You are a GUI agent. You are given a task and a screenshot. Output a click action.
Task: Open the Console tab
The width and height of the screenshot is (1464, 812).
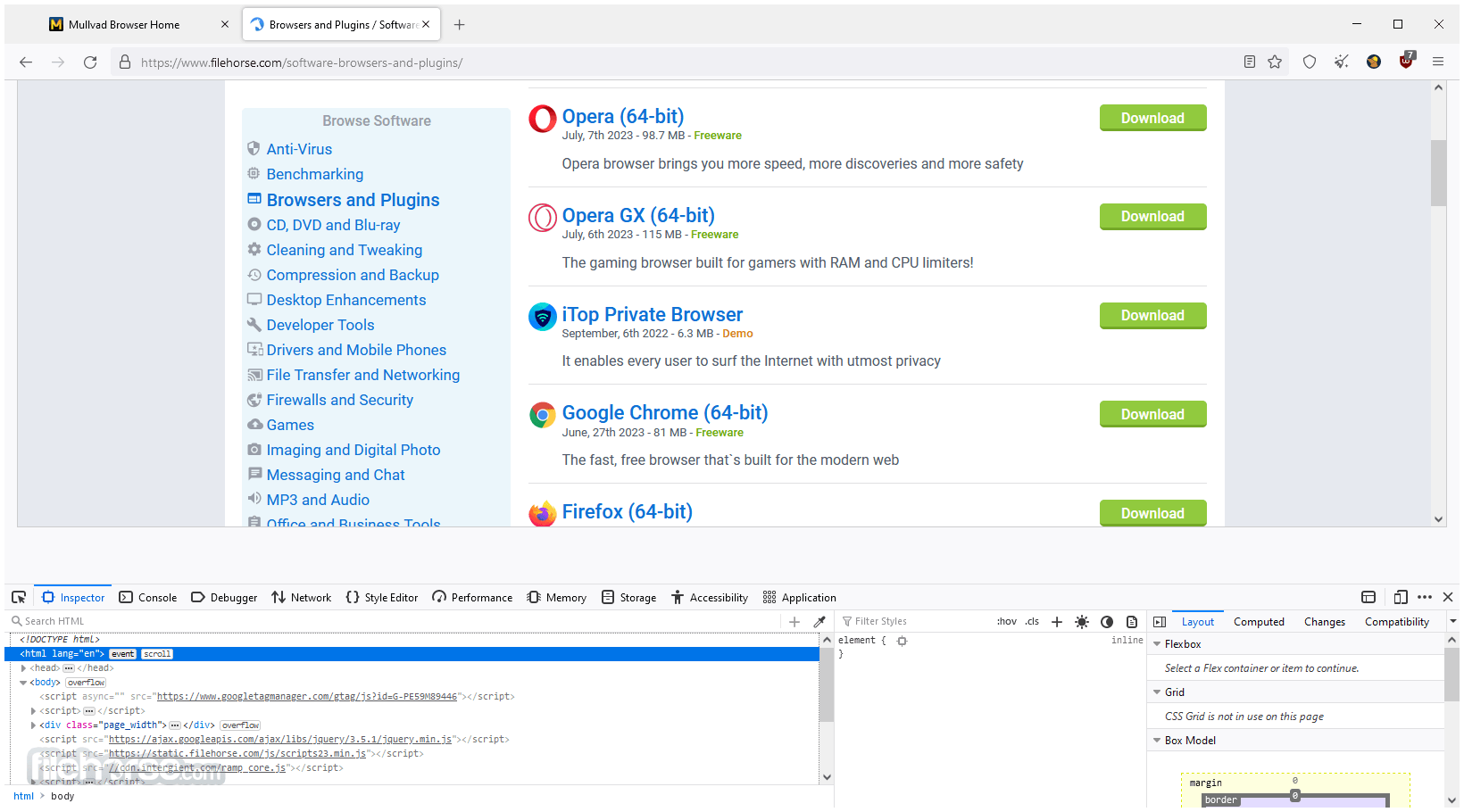(148, 598)
